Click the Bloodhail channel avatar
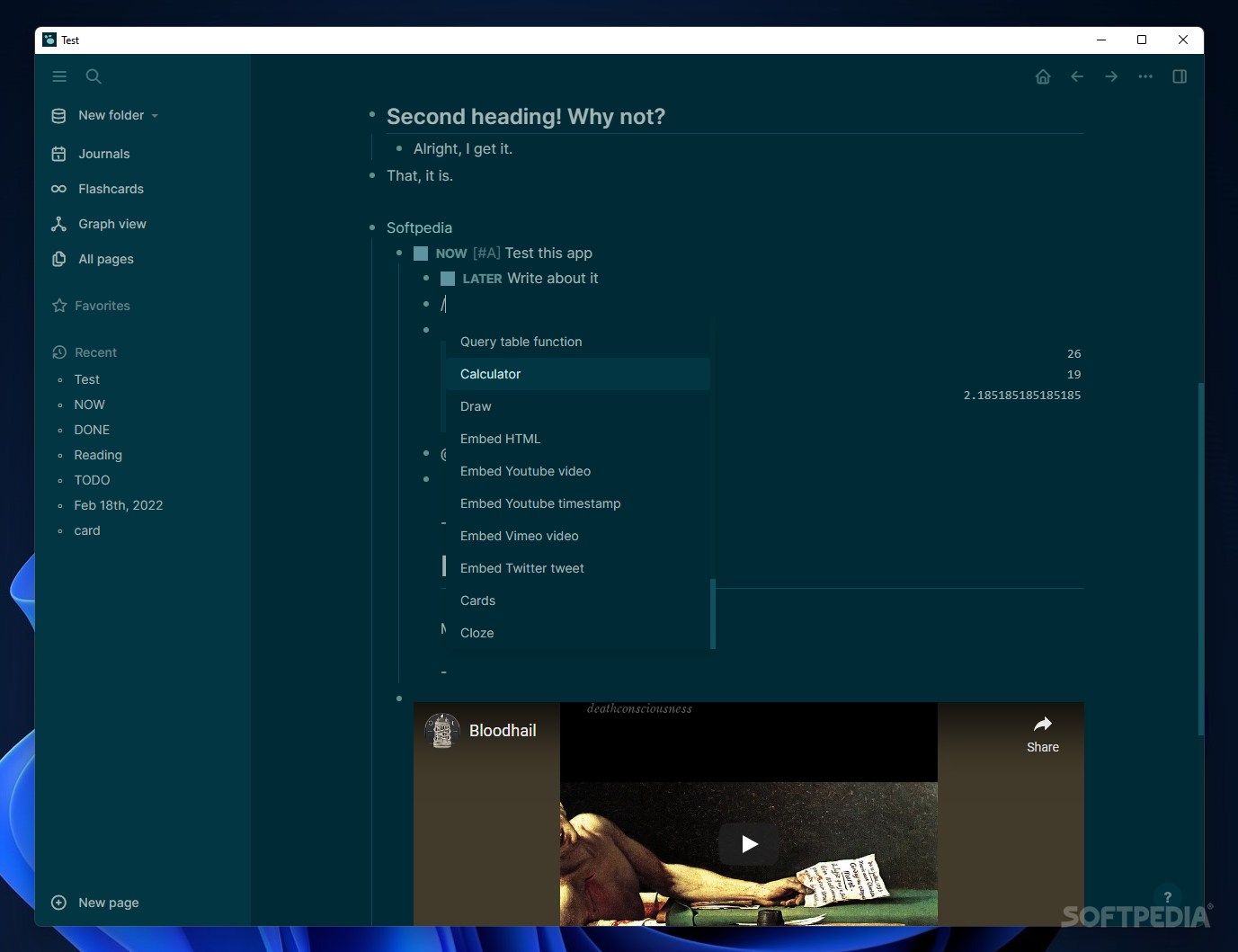This screenshot has width=1238, height=952. point(442,731)
